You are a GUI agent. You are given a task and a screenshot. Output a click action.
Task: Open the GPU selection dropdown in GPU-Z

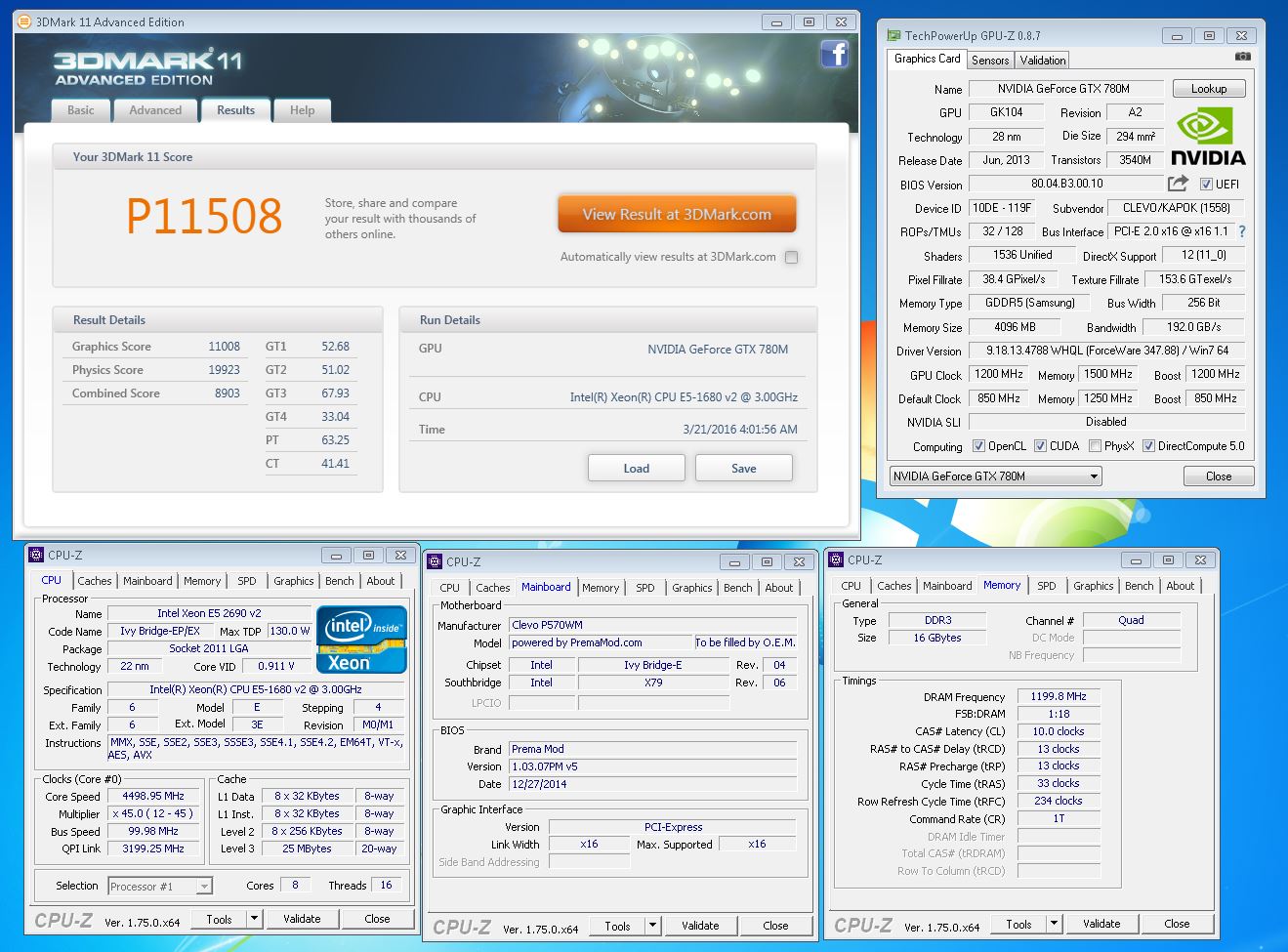pyautogui.click(x=995, y=476)
